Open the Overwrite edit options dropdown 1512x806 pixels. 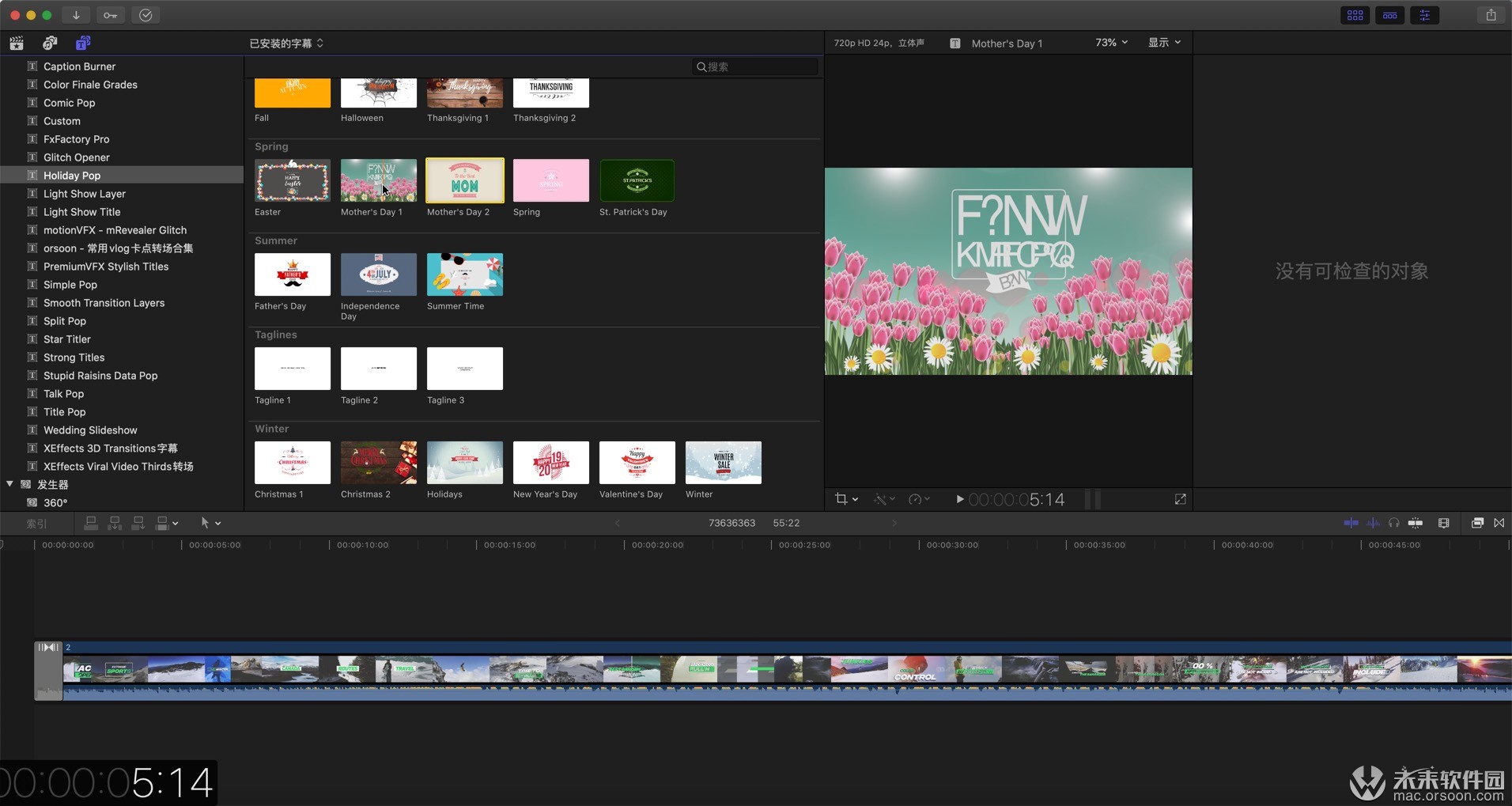coord(167,523)
